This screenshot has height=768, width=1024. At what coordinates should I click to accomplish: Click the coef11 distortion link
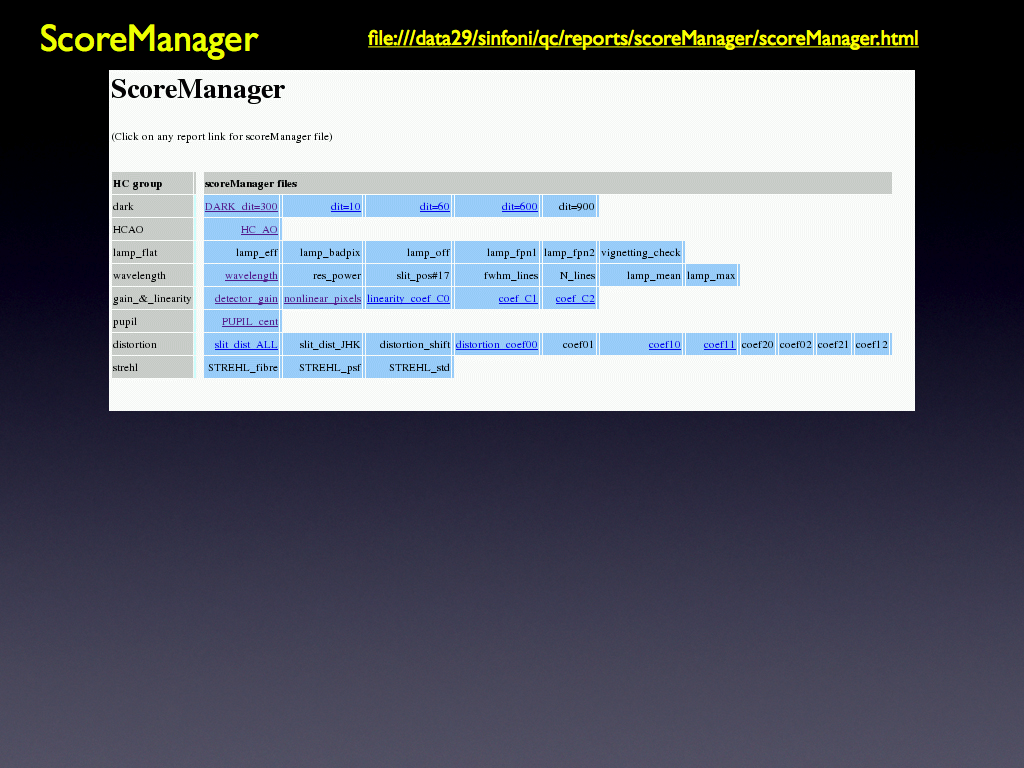(719, 345)
